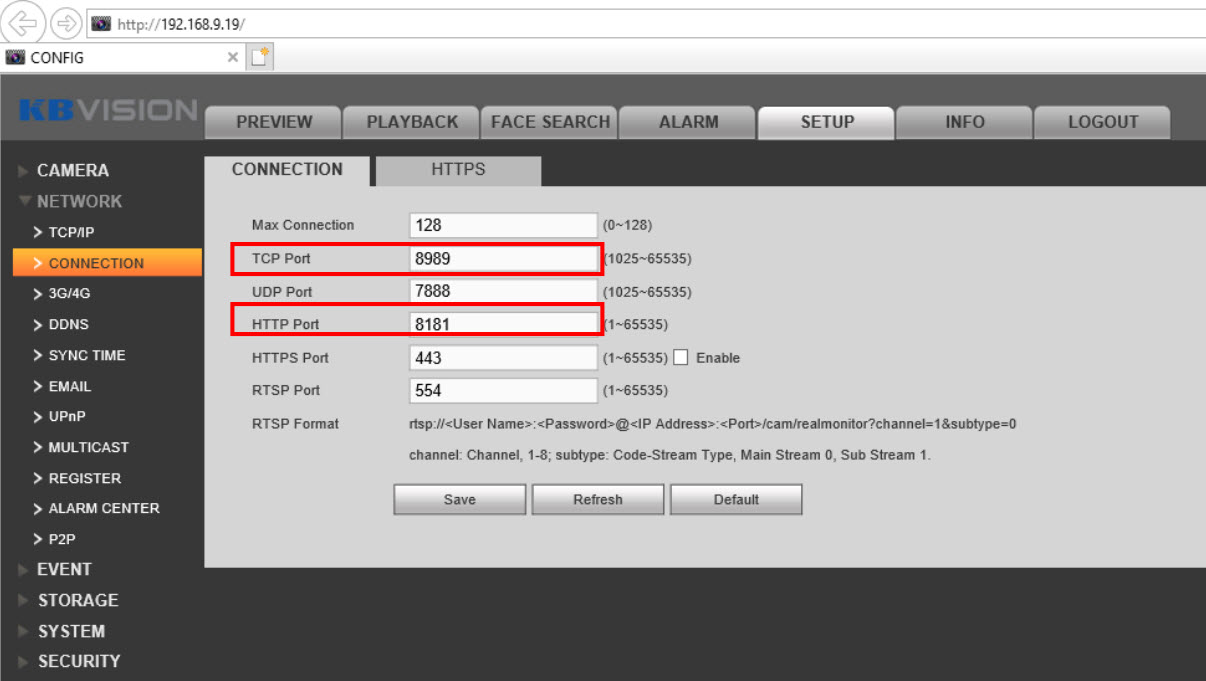Close the CONFIG browser tab
Viewport: 1206px width, 681px height.
click(233, 57)
